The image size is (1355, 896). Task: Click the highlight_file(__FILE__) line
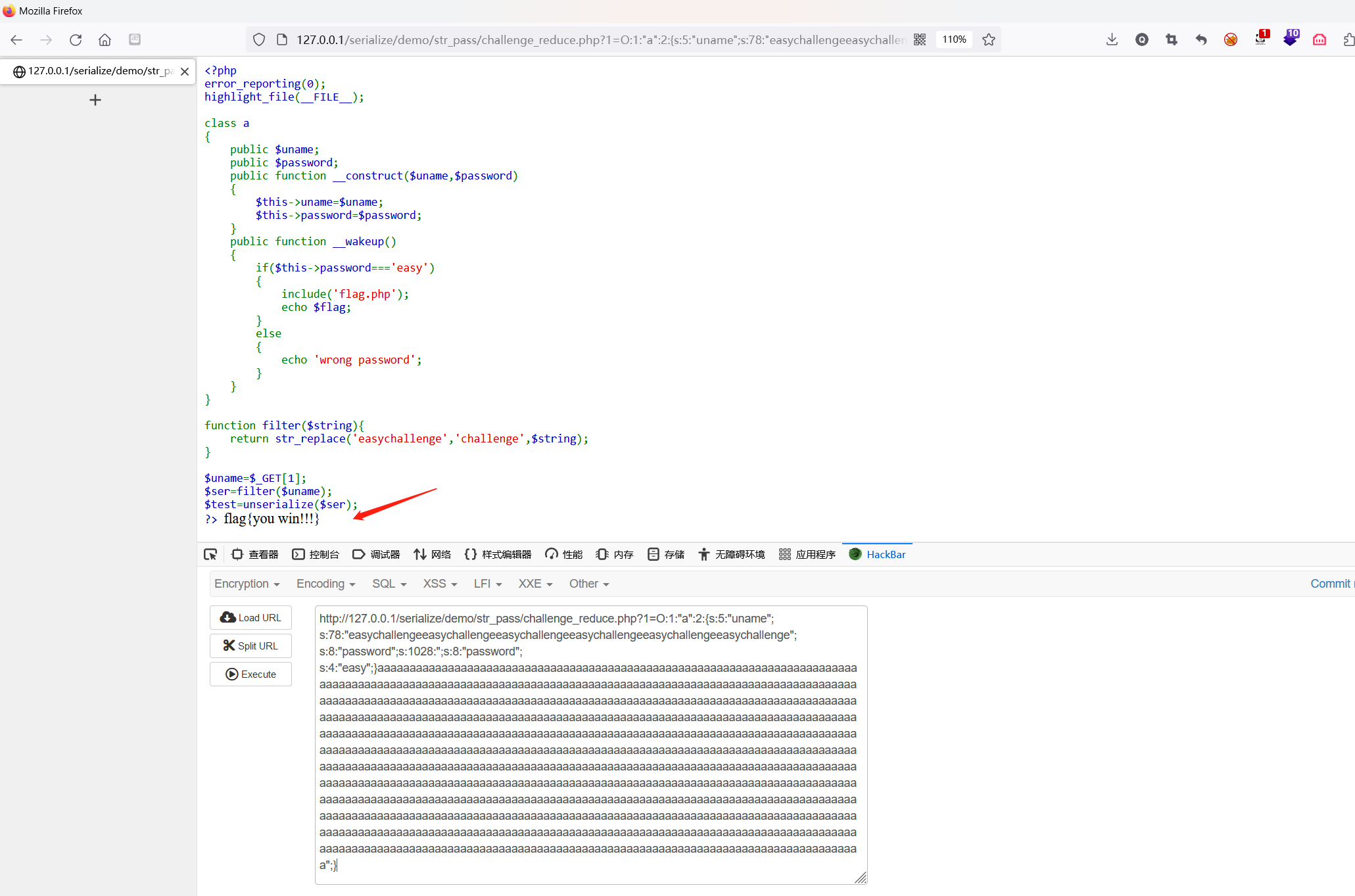[x=284, y=97]
